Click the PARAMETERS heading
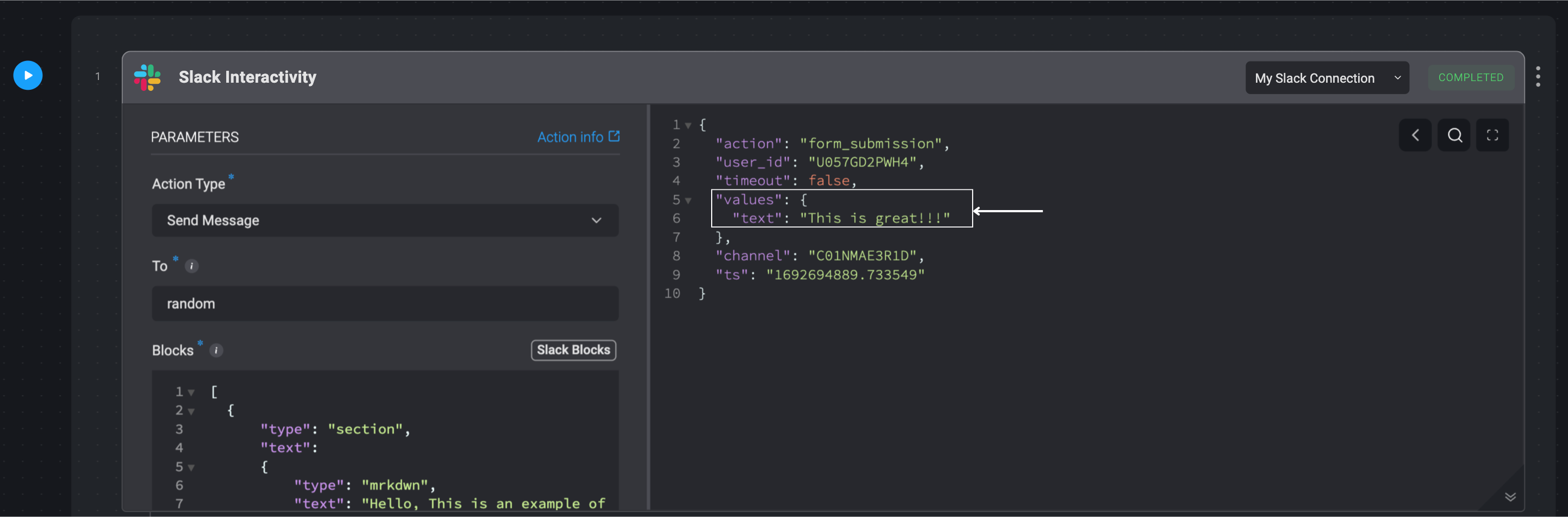 195,138
